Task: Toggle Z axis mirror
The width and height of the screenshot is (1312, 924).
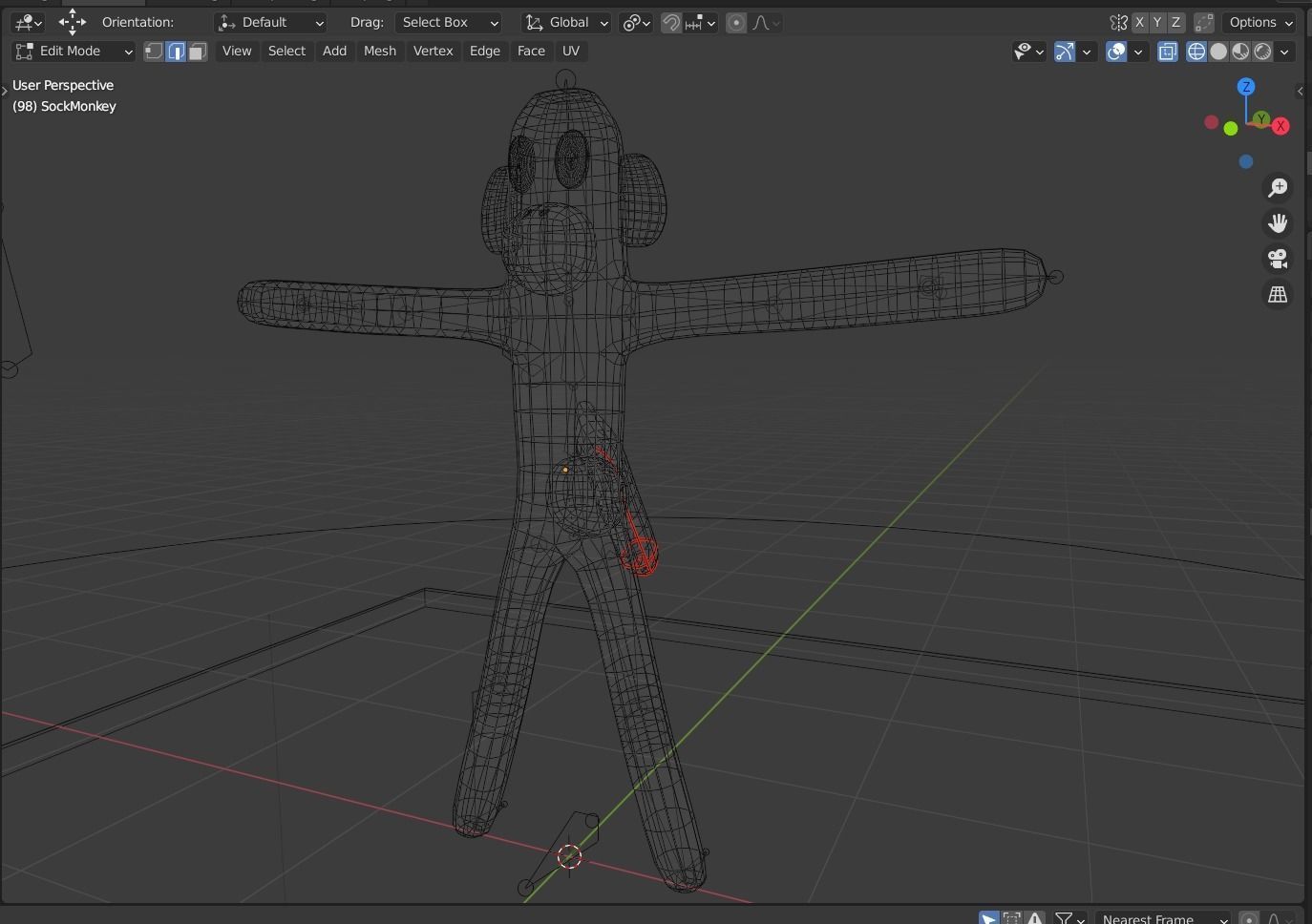Action: [x=1176, y=22]
